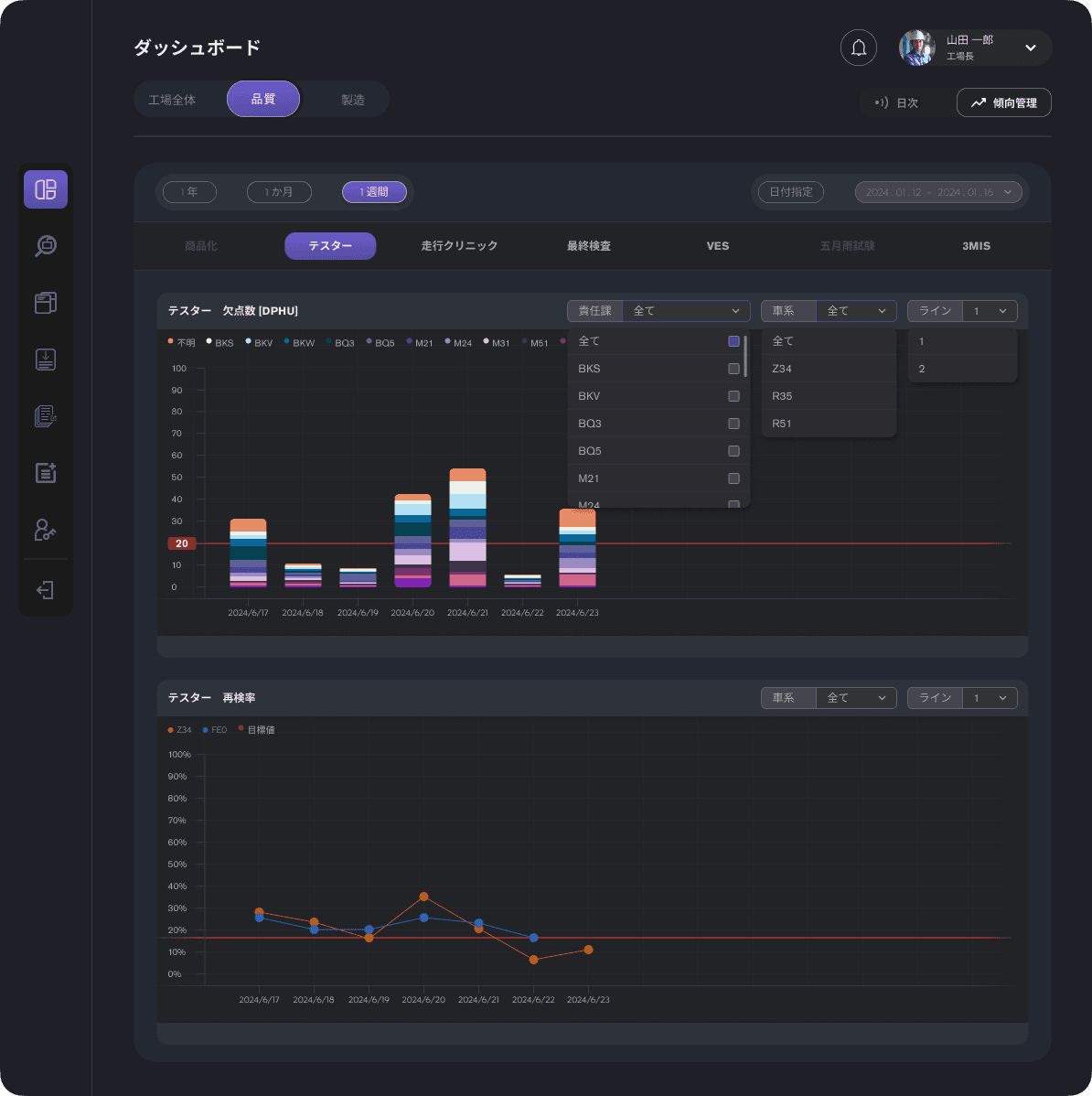Select the report download icon in the sidebar
The image size is (1092, 1096).
click(x=45, y=359)
